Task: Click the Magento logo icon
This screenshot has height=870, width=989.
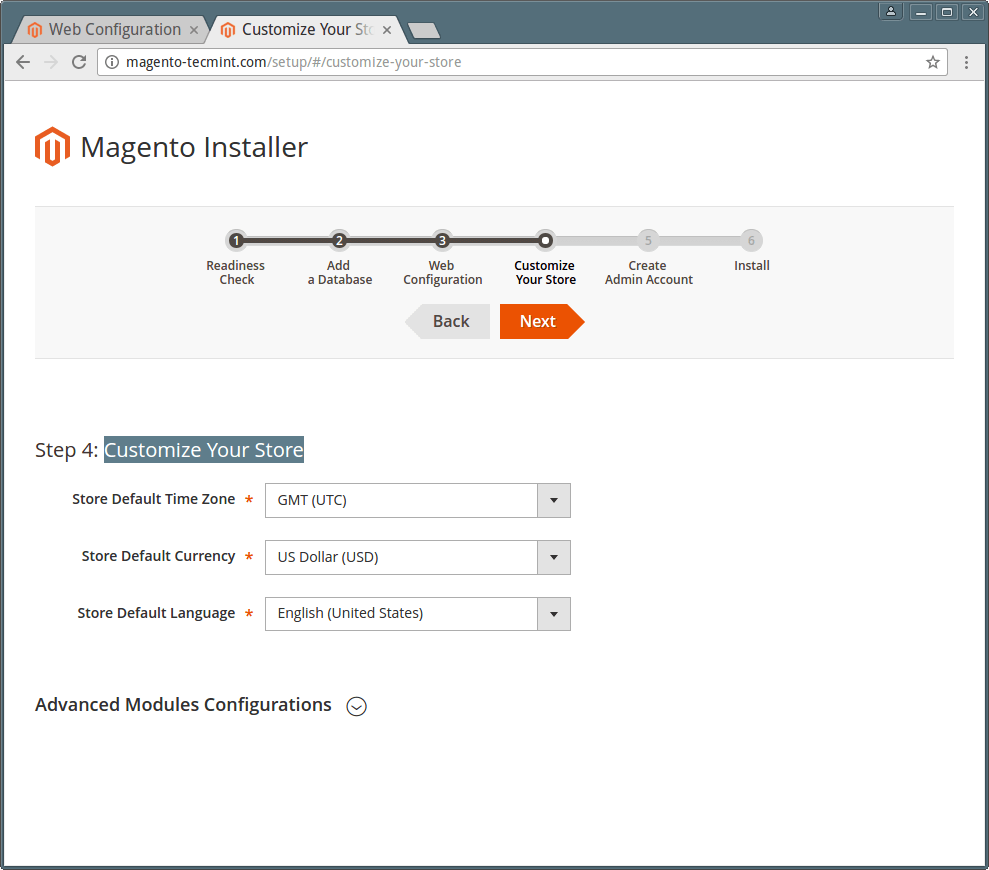Action: (x=52, y=146)
